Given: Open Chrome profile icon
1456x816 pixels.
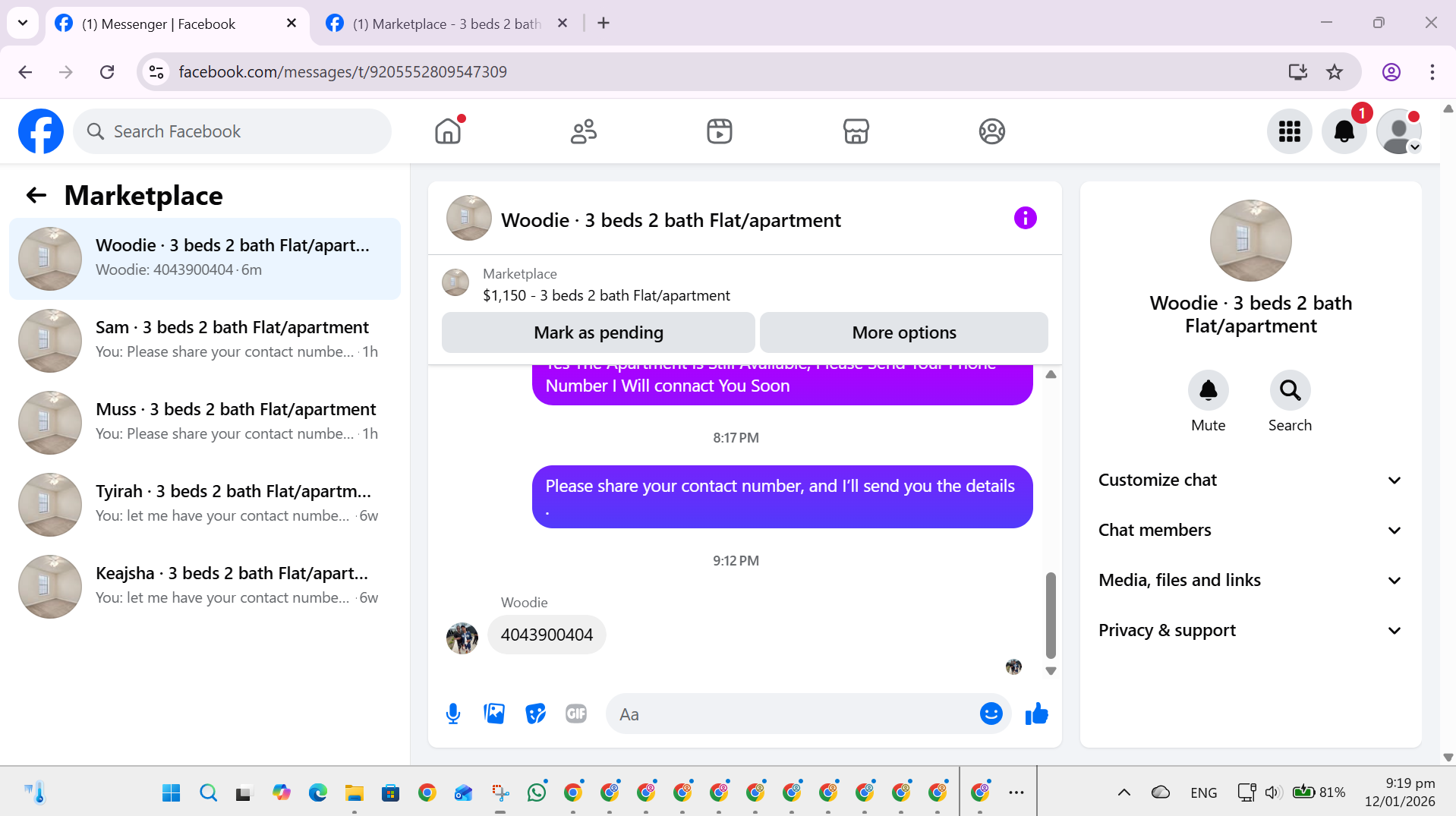Looking at the screenshot, I should (x=1391, y=72).
